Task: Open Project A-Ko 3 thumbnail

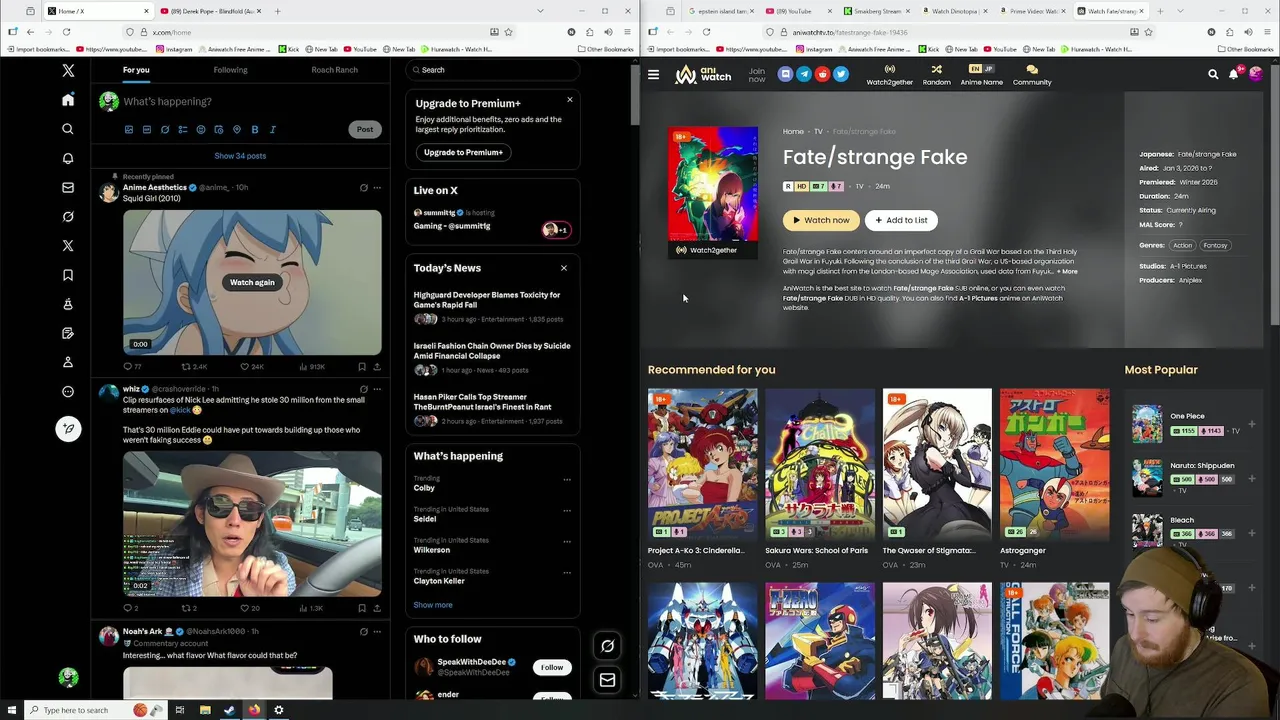Action: pos(702,464)
